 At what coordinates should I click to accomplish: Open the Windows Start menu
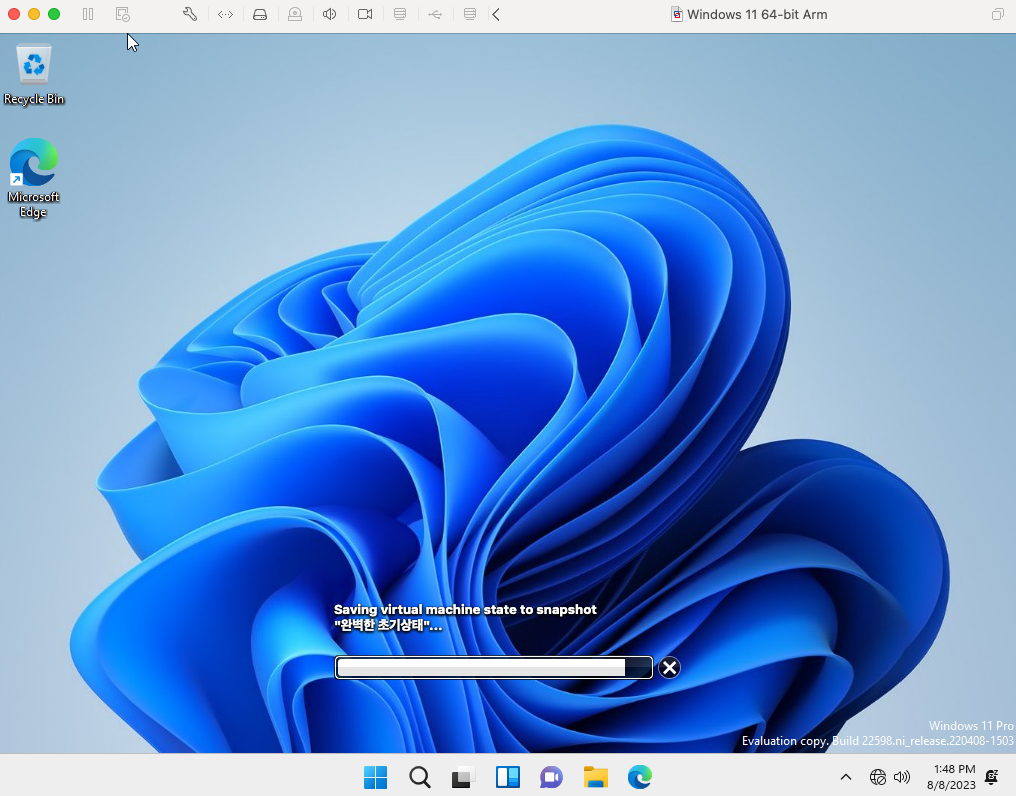375,777
